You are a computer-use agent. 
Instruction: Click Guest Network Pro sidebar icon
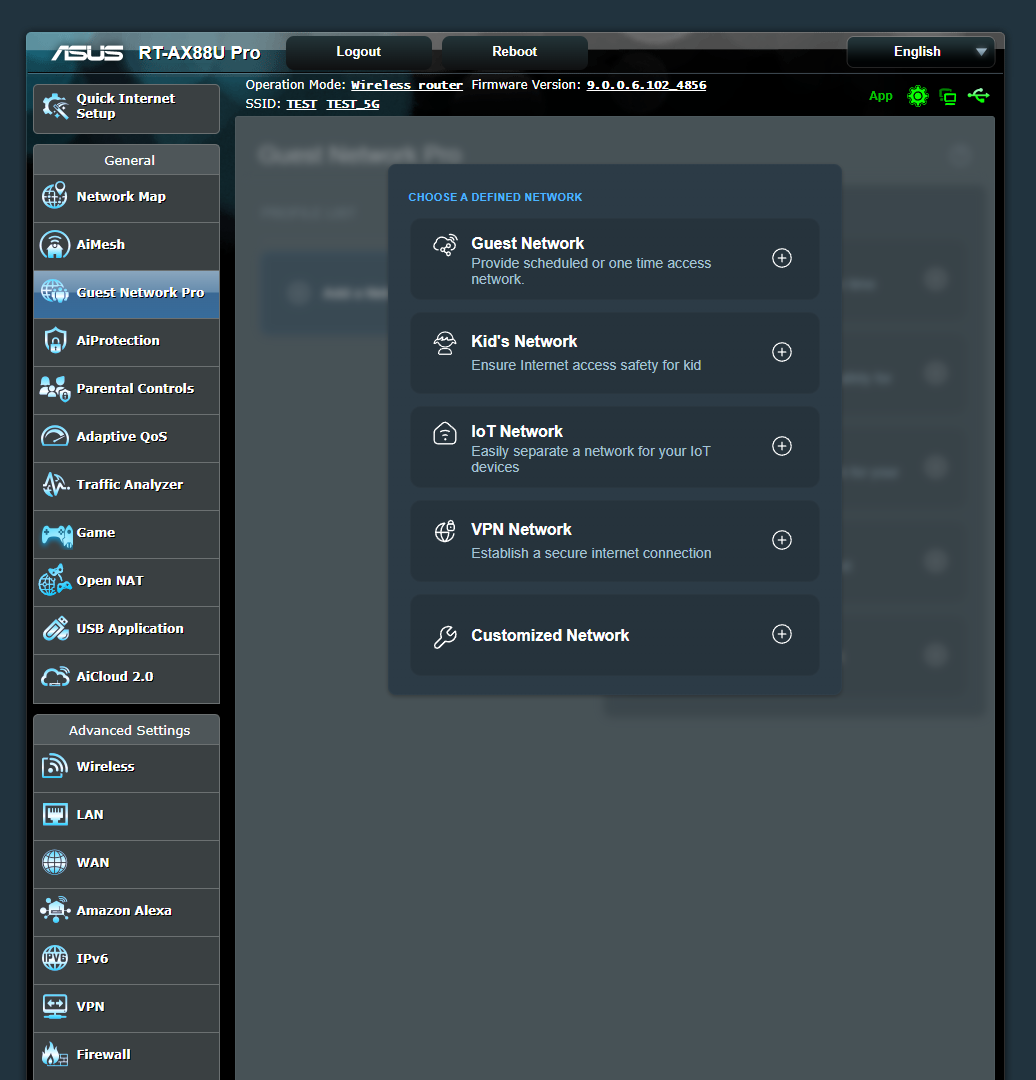54,292
